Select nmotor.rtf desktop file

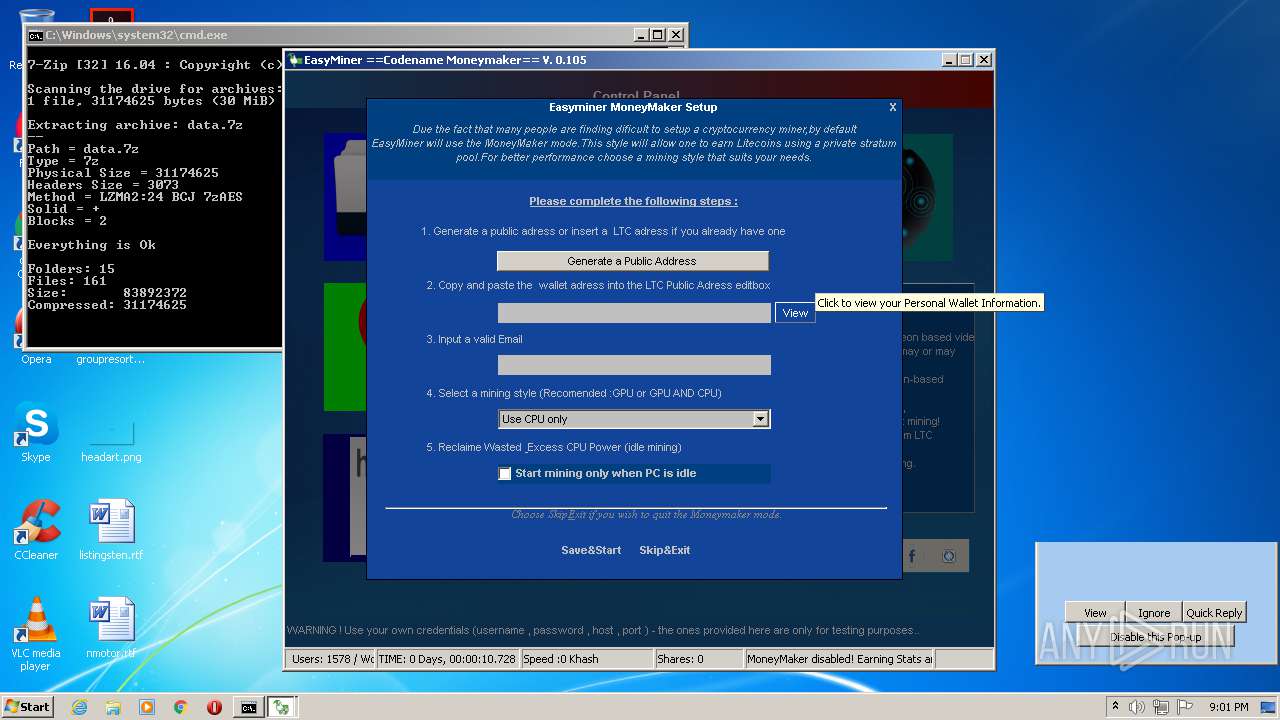coord(111,630)
